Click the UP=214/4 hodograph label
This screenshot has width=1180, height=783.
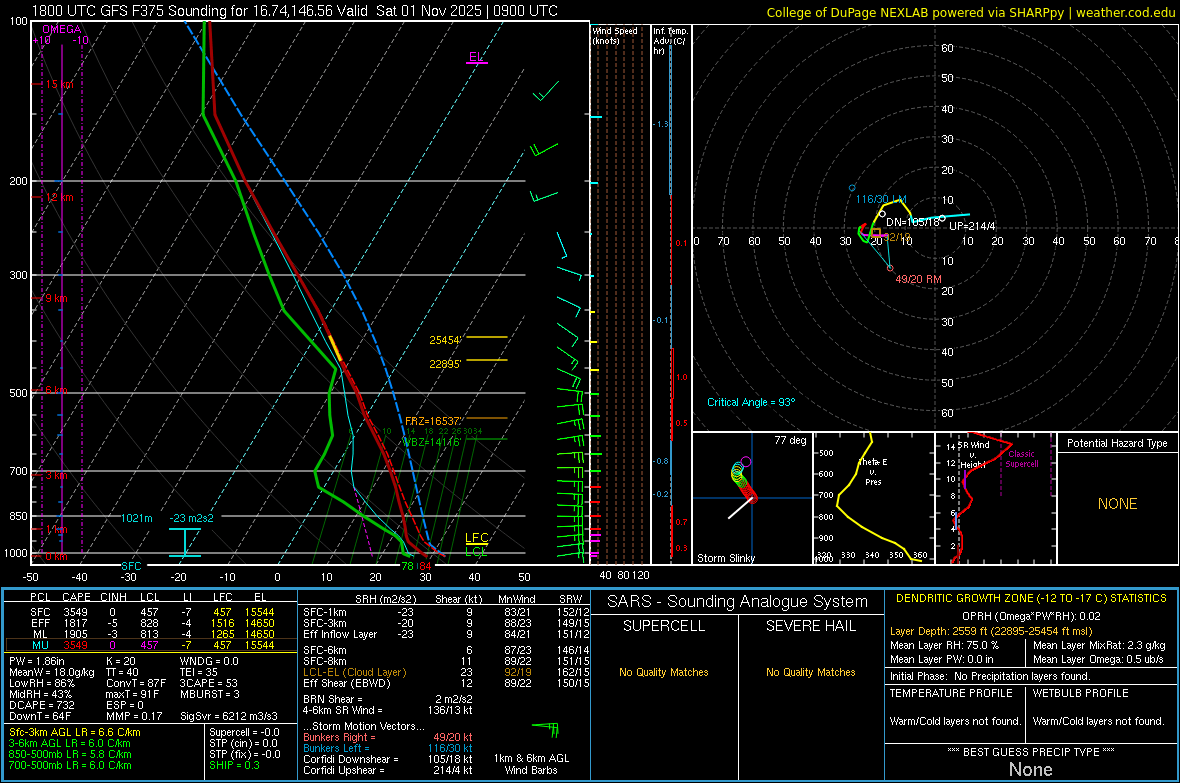pos(972,227)
